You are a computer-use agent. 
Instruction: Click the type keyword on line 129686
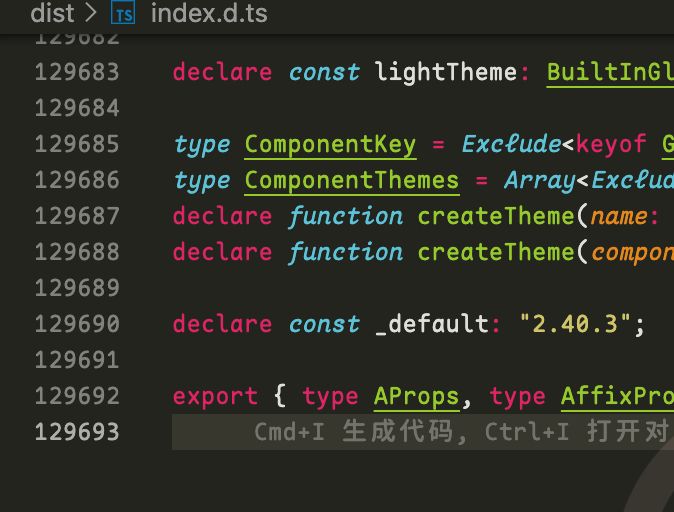(x=202, y=181)
